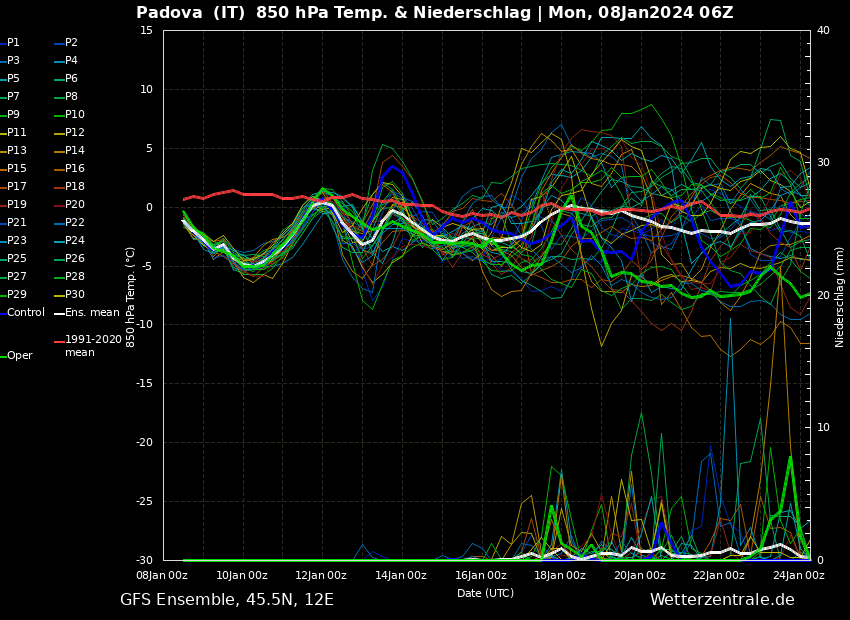
Task: Choose the 'P12' legend label
Action: (75, 132)
